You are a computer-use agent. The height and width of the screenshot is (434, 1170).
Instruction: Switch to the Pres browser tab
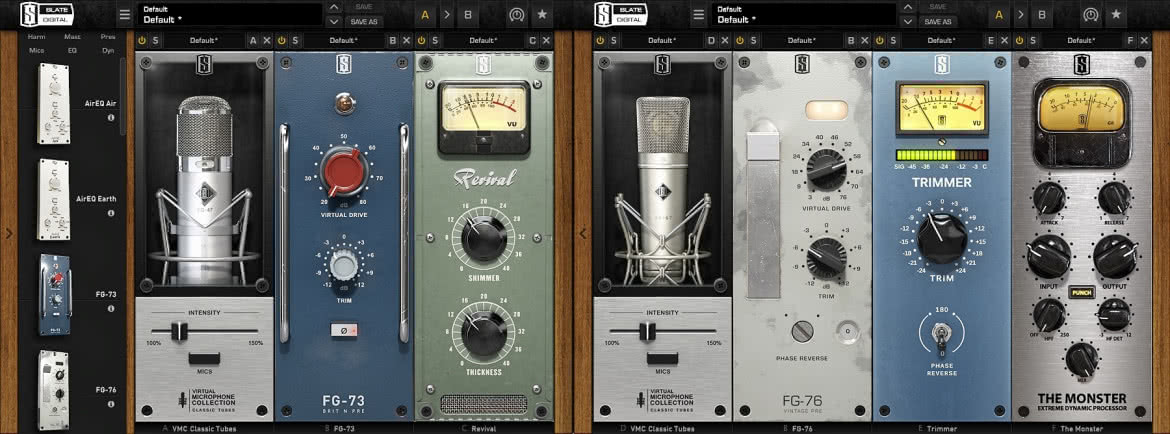click(108, 37)
